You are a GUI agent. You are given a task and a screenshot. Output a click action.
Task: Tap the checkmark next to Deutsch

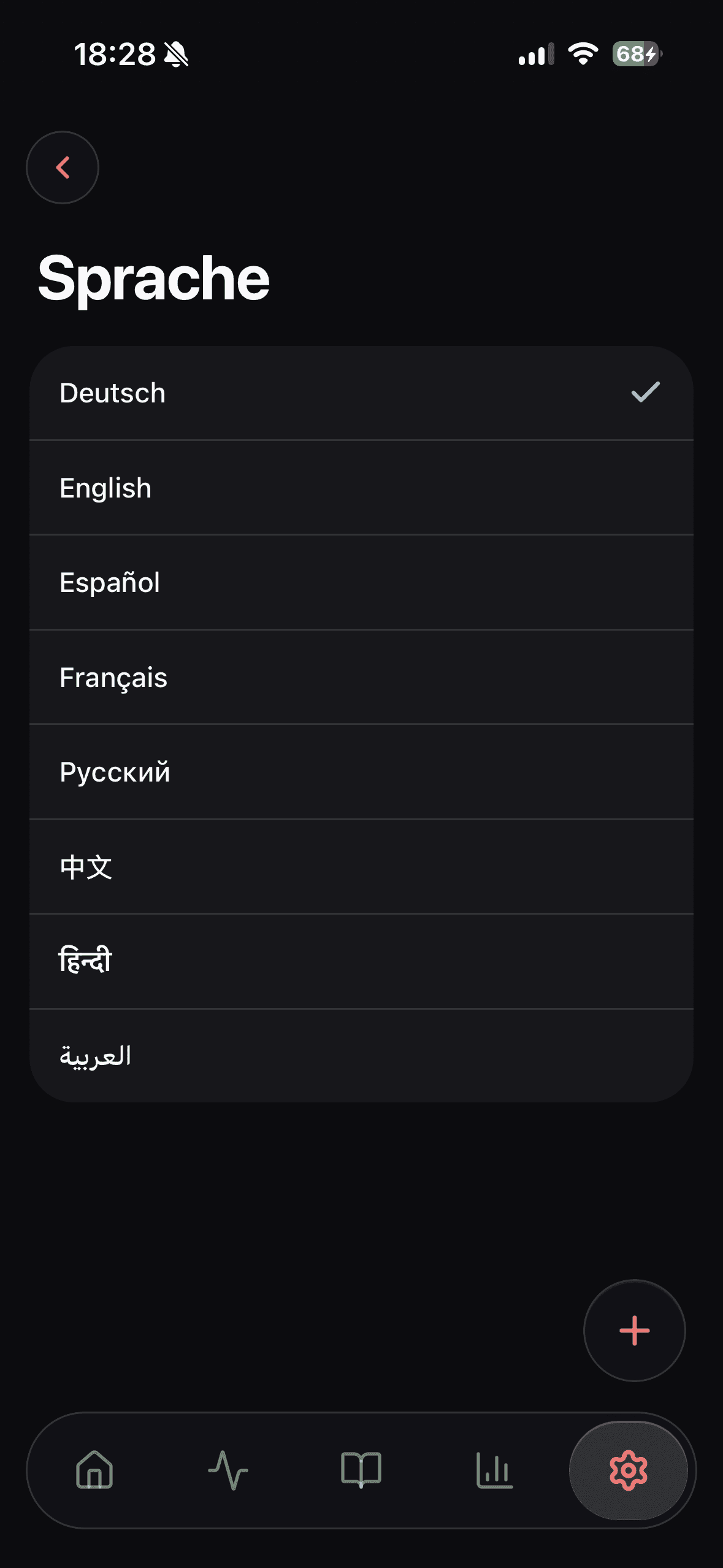646,393
